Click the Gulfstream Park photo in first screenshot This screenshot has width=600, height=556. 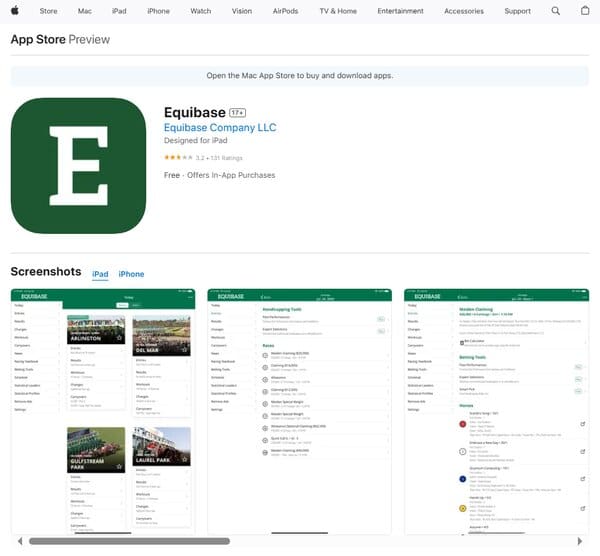96,450
